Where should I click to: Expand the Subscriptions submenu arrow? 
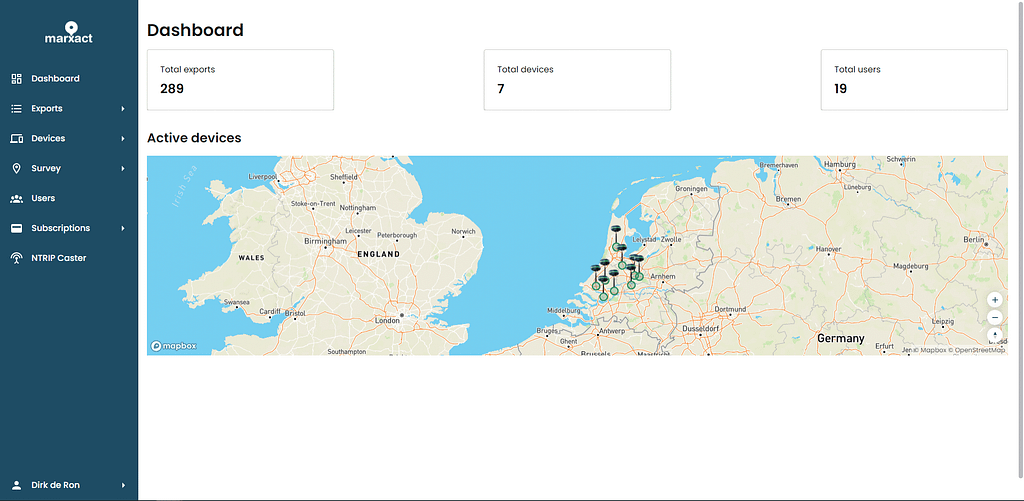point(123,228)
